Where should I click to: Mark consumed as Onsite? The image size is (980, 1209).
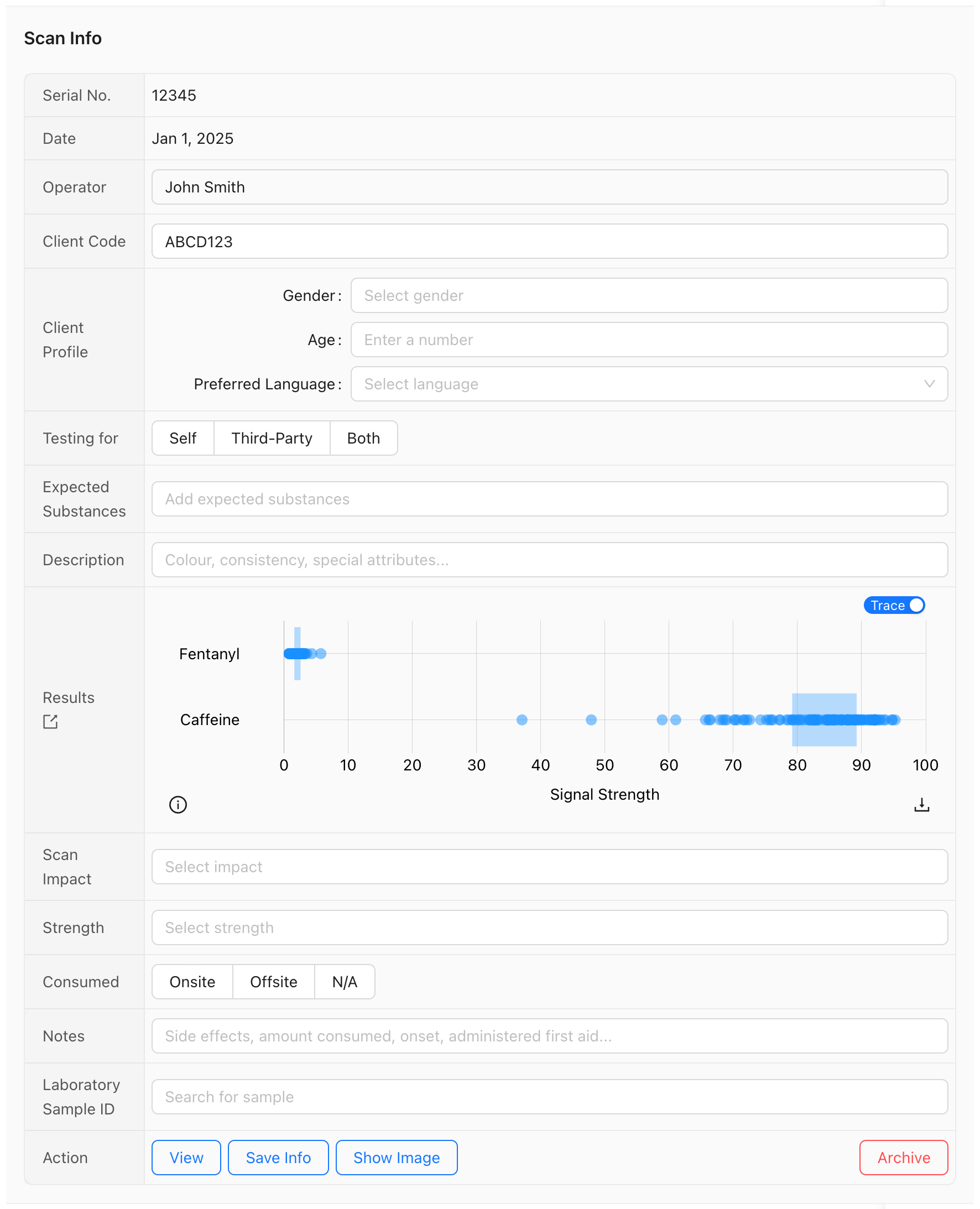point(192,982)
